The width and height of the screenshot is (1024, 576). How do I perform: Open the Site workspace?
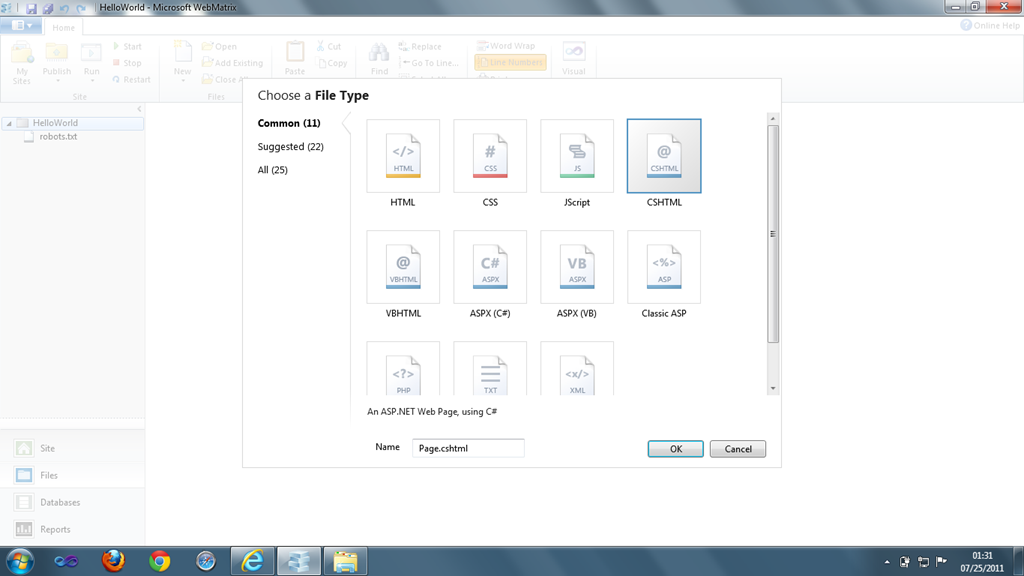coord(72,448)
